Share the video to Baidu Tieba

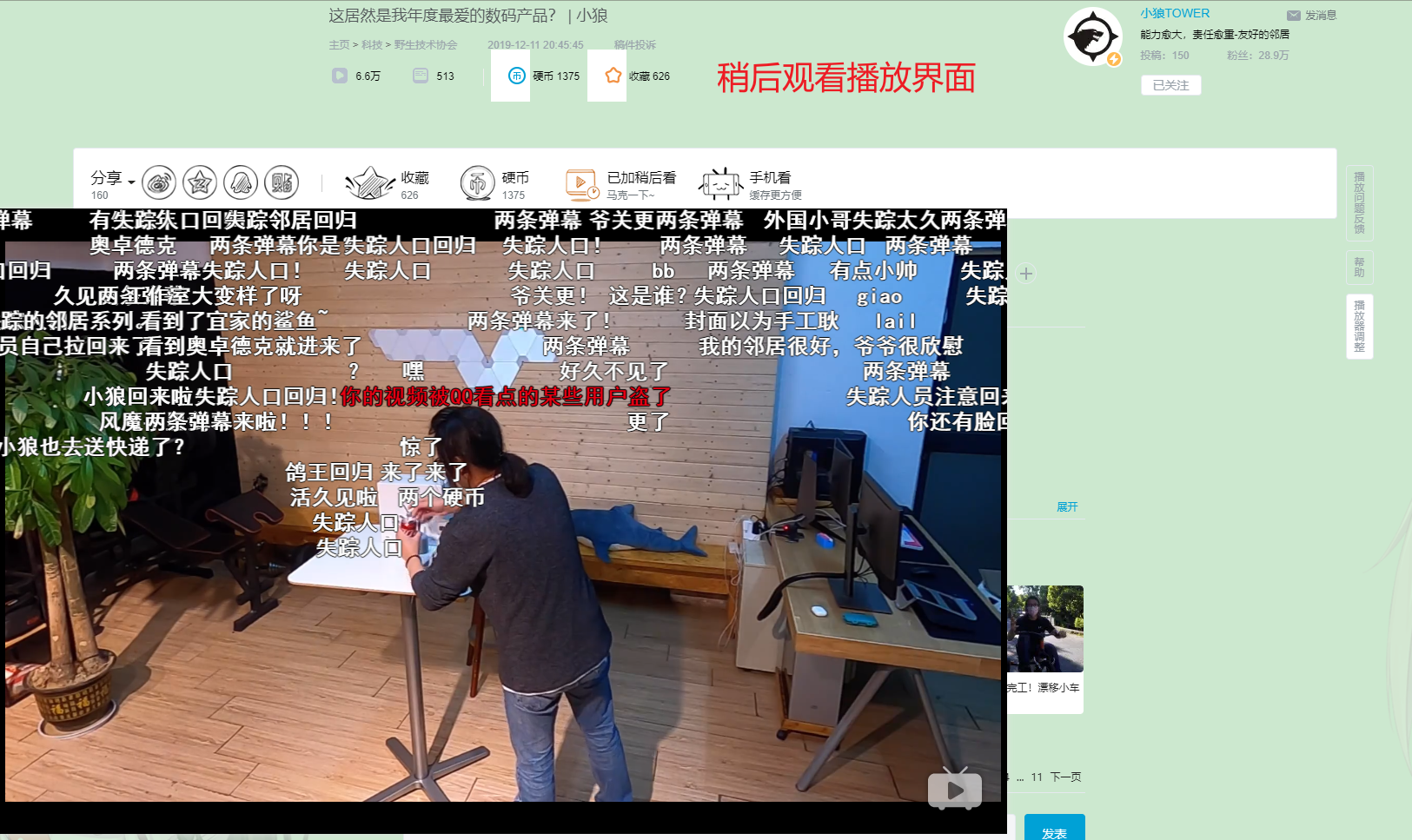(282, 182)
